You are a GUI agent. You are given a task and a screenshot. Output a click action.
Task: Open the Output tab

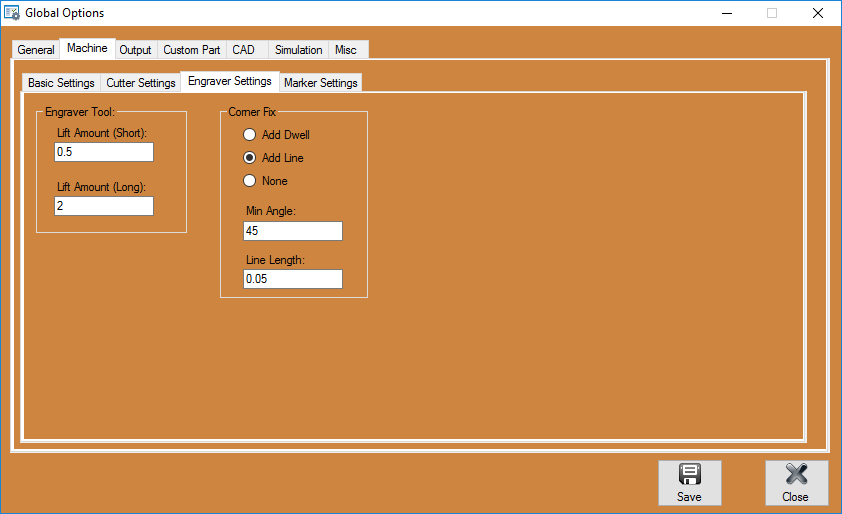pos(135,50)
